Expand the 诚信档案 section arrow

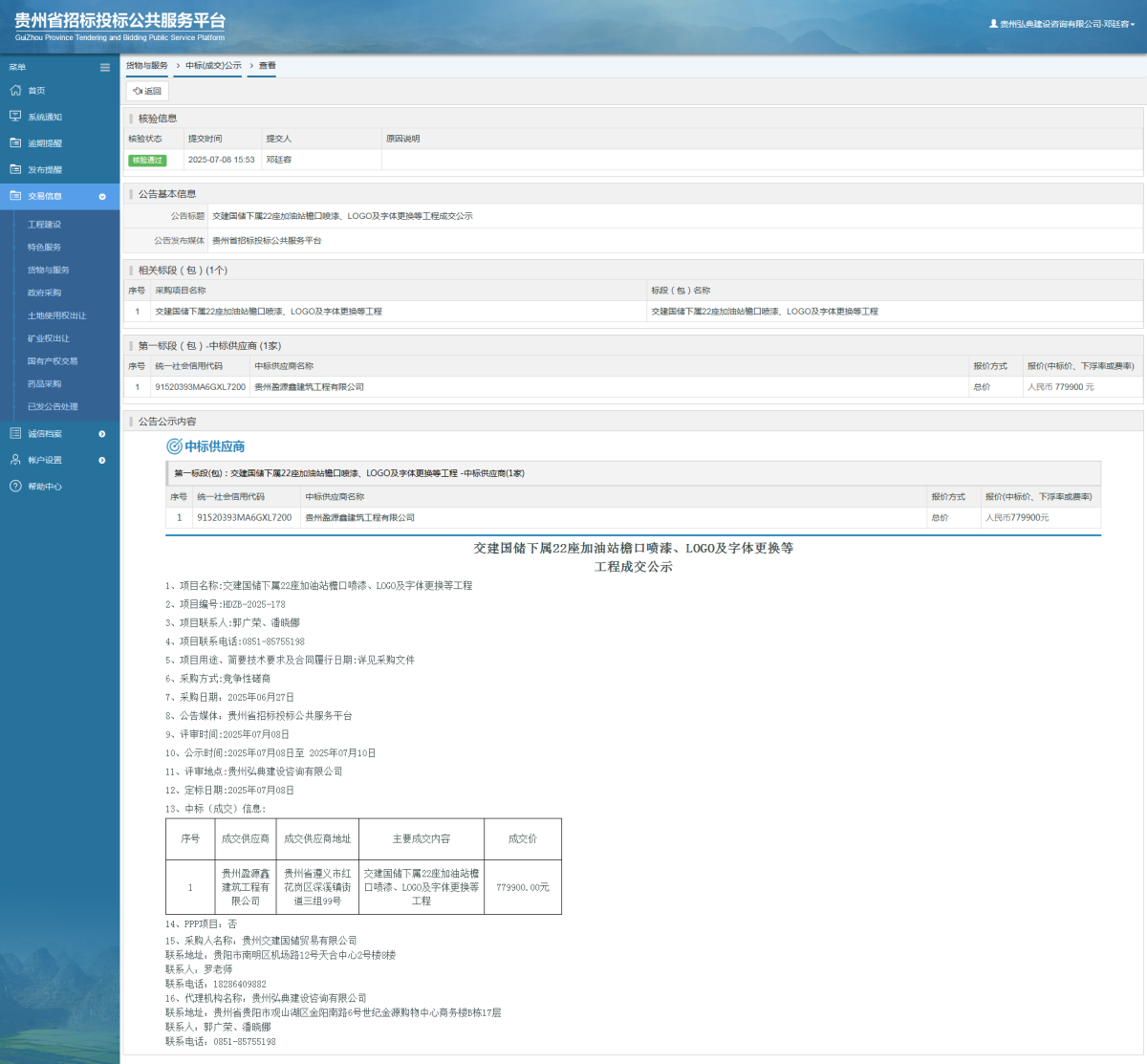pos(102,434)
